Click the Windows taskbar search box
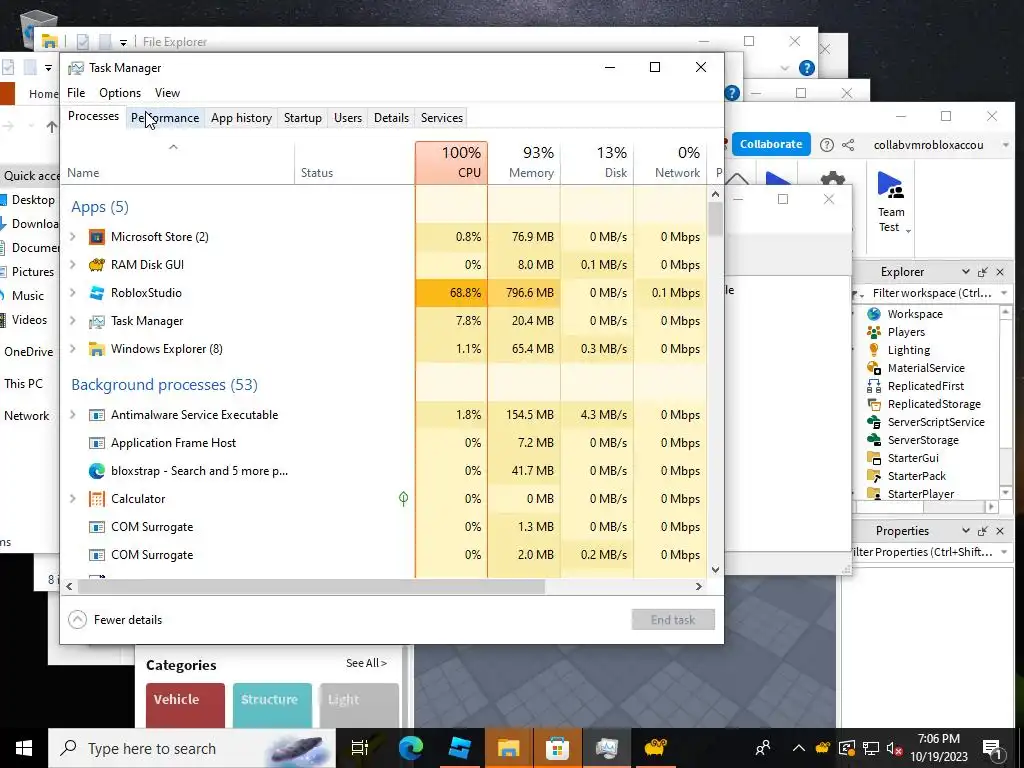1024x768 pixels. pos(191,748)
